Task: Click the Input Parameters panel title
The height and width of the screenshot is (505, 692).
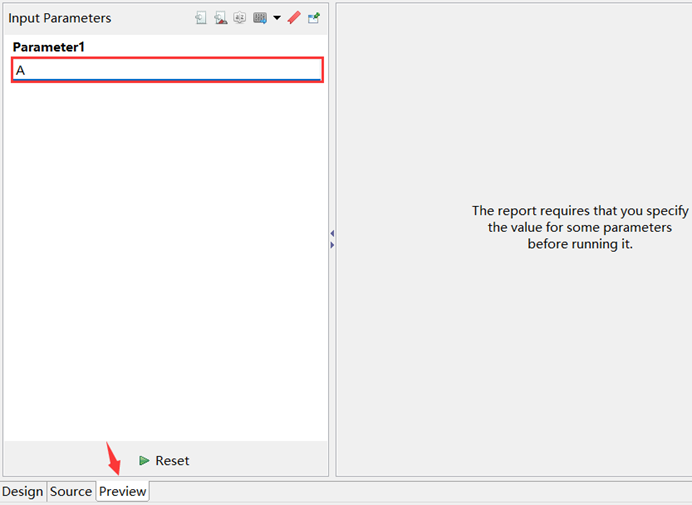Action: point(60,18)
